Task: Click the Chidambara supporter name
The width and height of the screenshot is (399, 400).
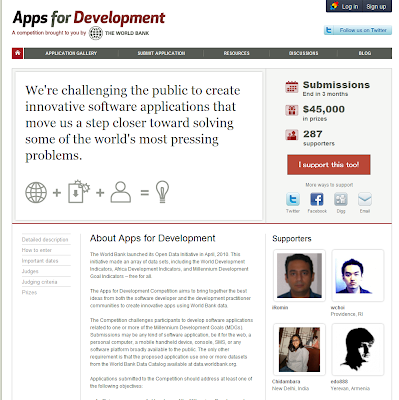Action: click(286, 381)
